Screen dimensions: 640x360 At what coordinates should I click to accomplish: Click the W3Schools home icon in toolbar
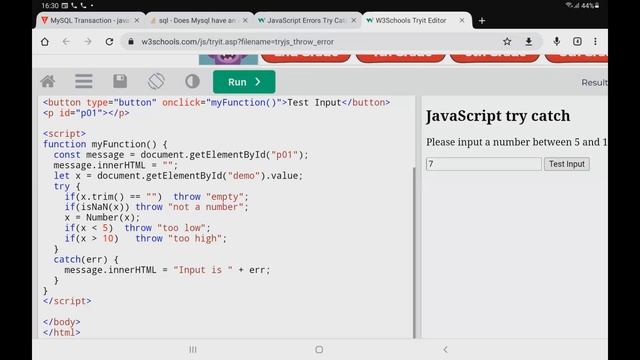point(48,82)
